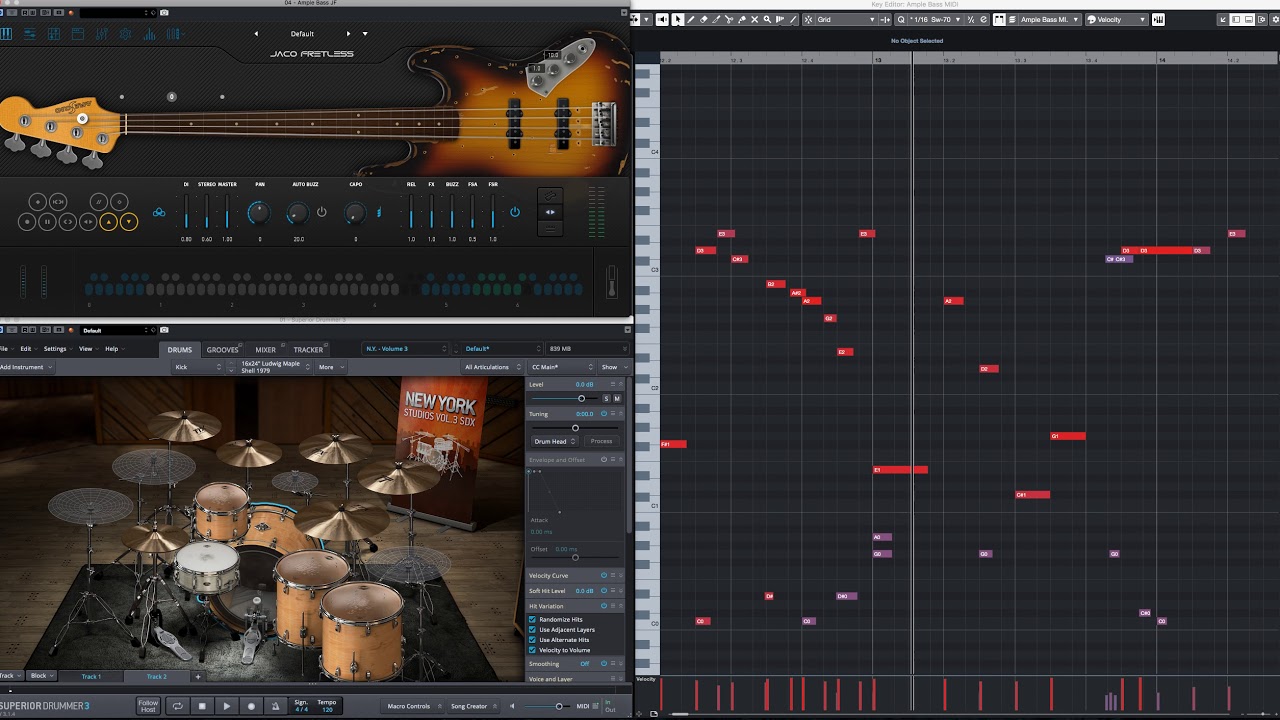
Task: Click the Stop button in Superior Drummer
Action: pyautogui.click(x=202, y=706)
